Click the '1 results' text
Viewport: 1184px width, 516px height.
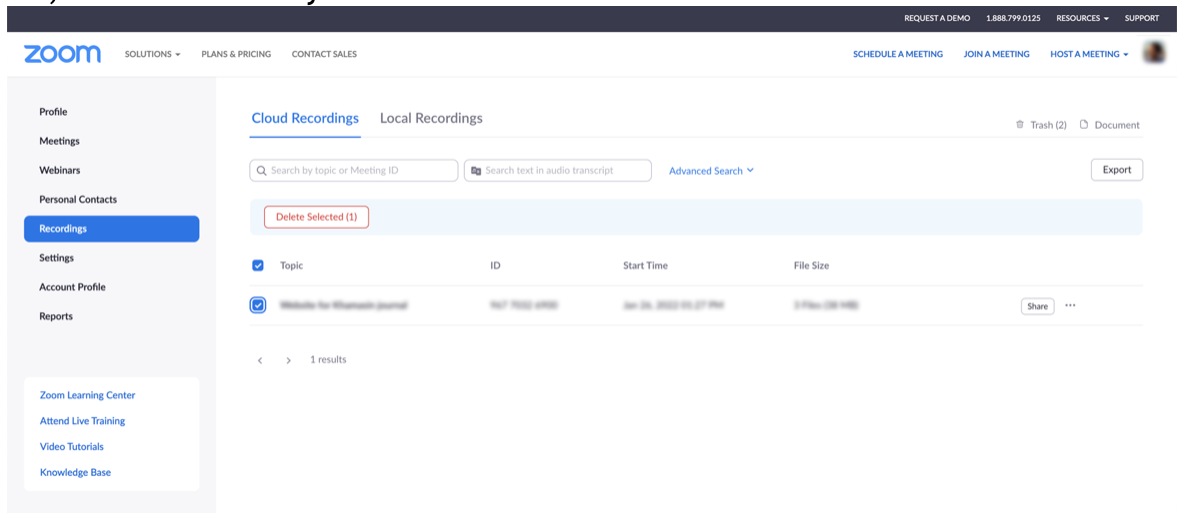(x=328, y=360)
